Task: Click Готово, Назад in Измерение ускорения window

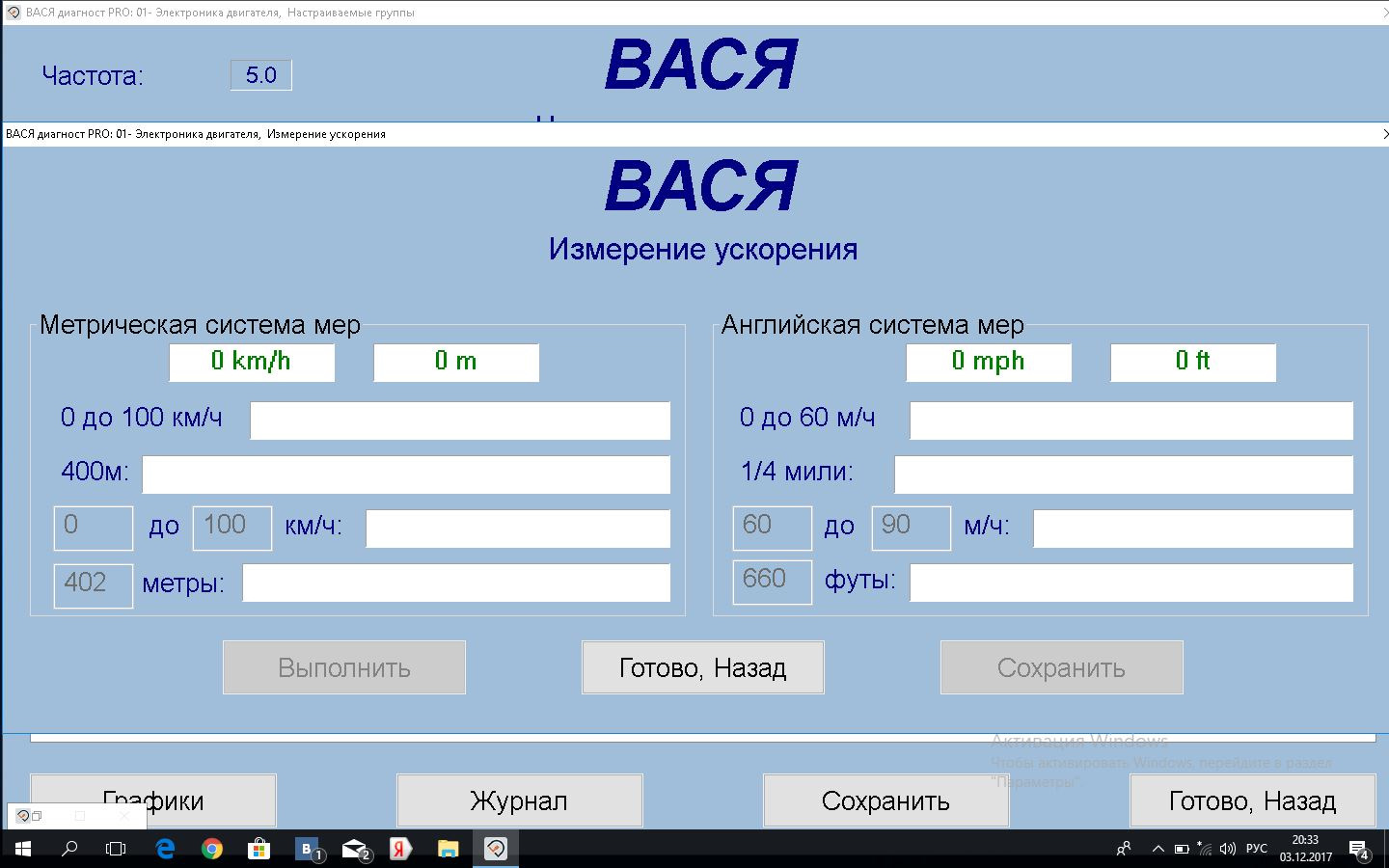Action: (703, 667)
